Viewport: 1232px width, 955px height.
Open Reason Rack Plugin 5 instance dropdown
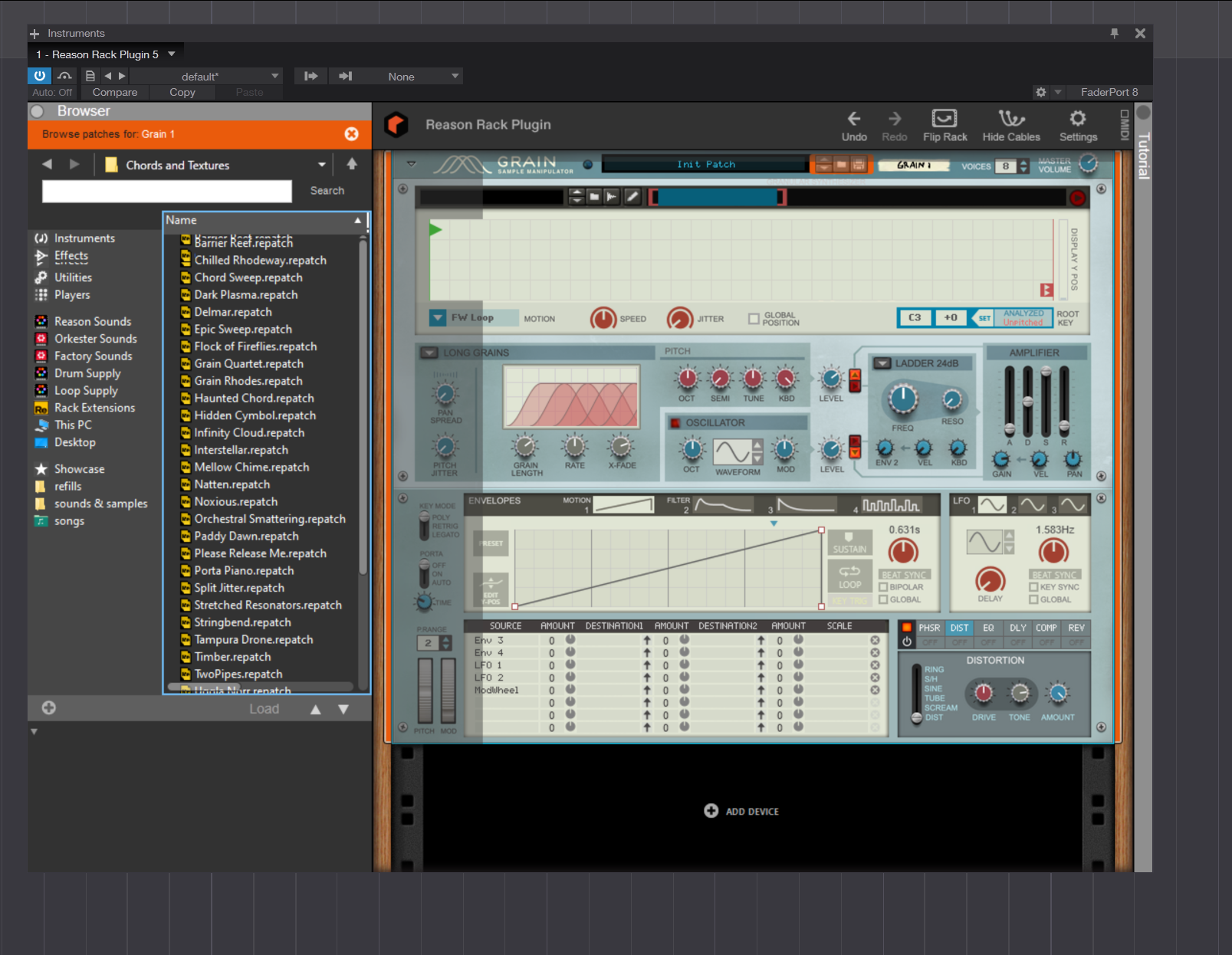pos(171,54)
